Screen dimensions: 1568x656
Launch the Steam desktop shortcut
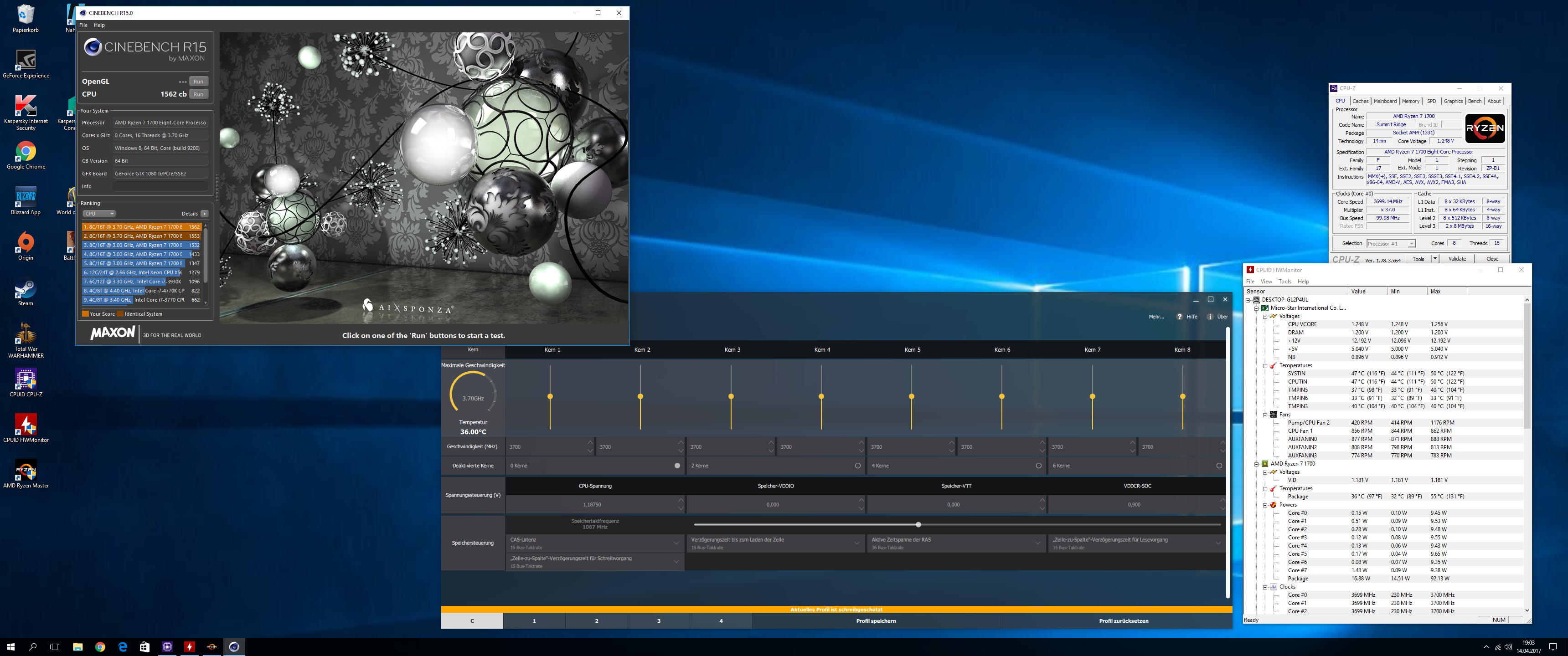point(26,292)
